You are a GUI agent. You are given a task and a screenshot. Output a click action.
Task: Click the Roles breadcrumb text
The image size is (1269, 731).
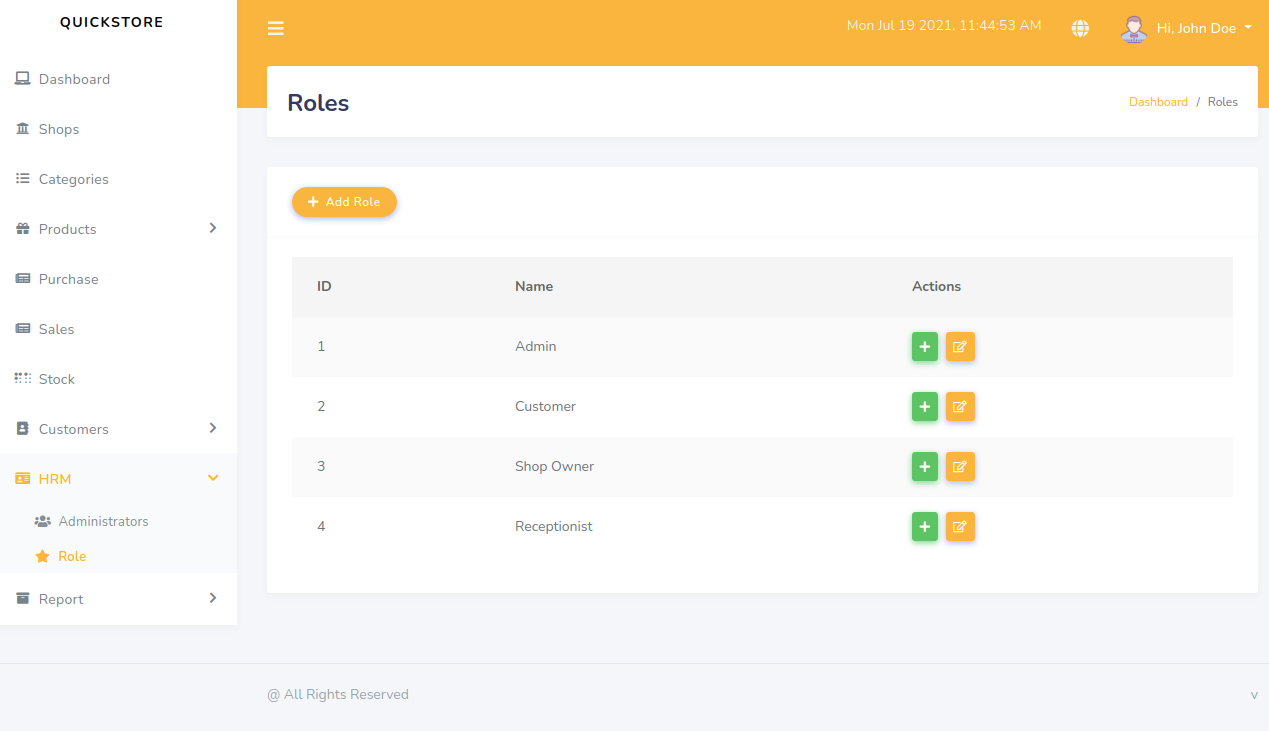pos(1222,102)
